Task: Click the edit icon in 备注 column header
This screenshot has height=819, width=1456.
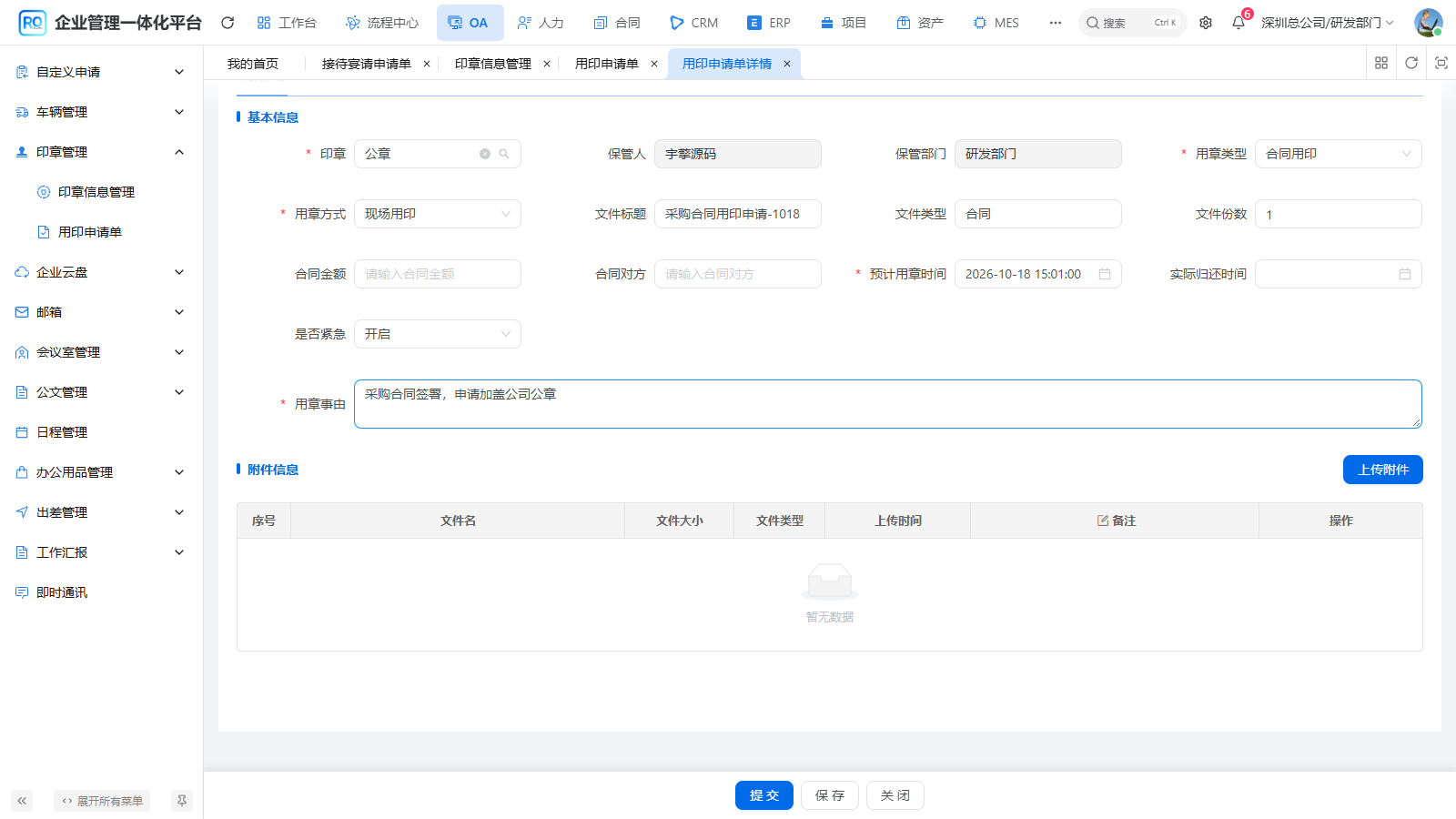Action: [1103, 521]
